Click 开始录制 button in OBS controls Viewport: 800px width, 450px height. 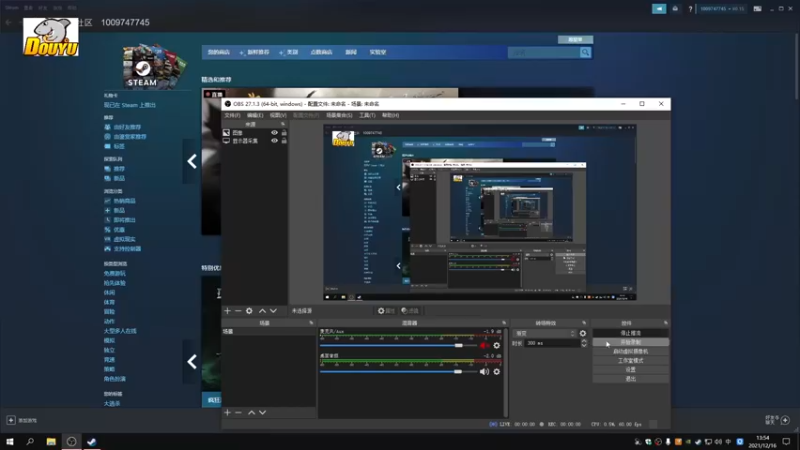tap(631, 342)
